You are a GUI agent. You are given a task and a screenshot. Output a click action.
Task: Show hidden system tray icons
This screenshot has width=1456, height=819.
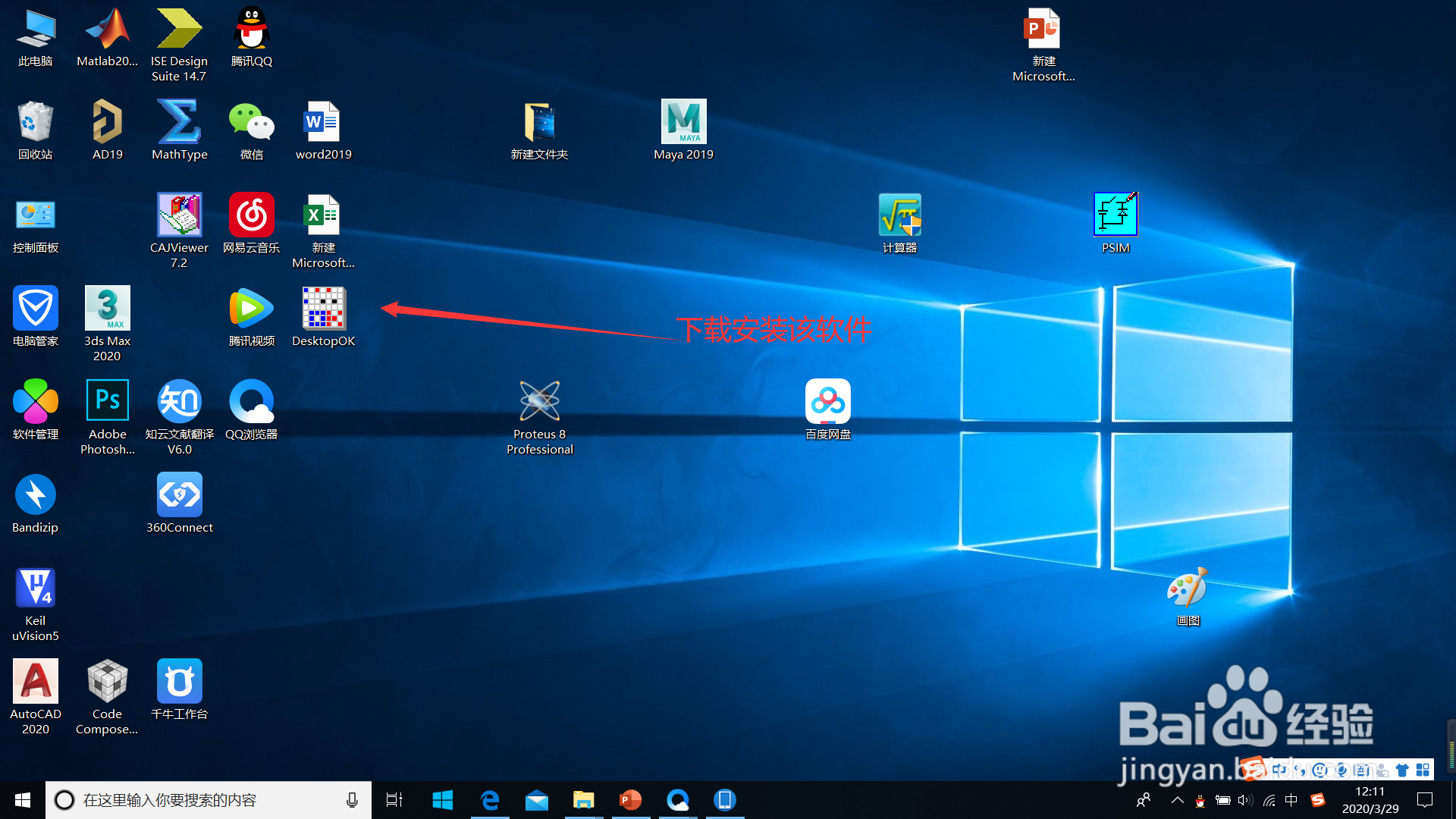pyautogui.click(x=1177, y=800)
